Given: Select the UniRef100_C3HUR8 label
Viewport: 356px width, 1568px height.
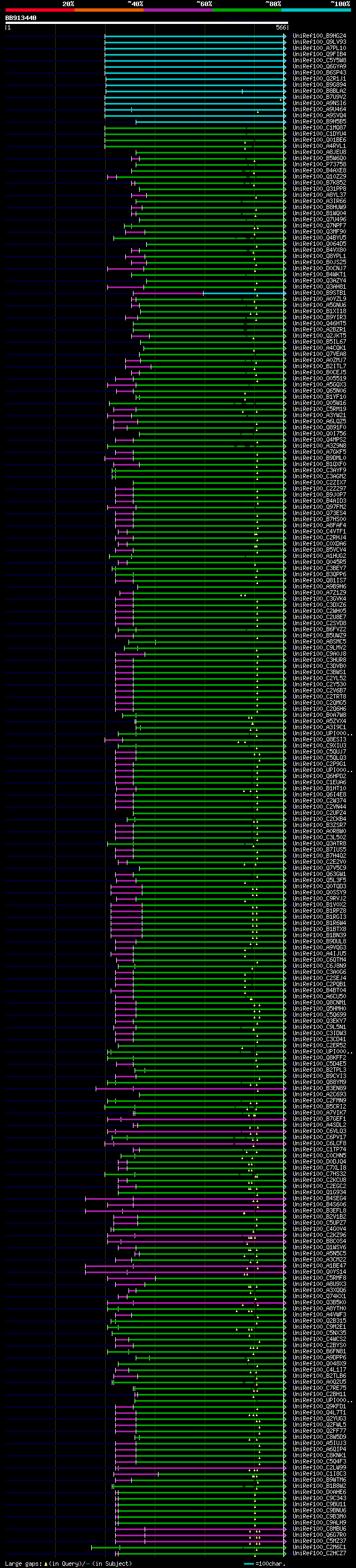Looking at the screenshot, I should click(x=319, y=660).
